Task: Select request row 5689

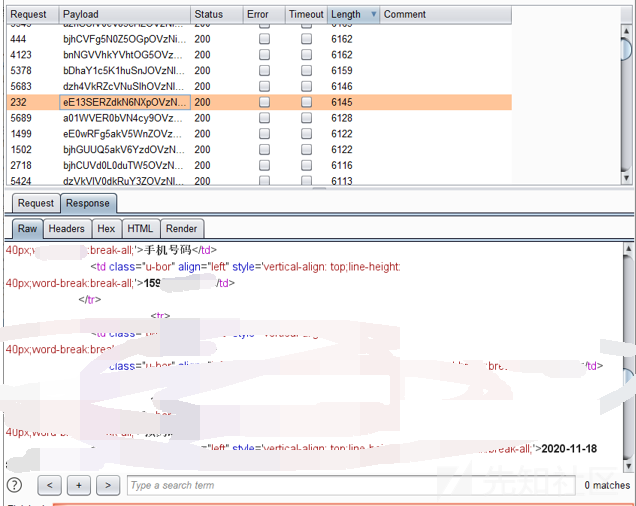Action: pos(259,118)
